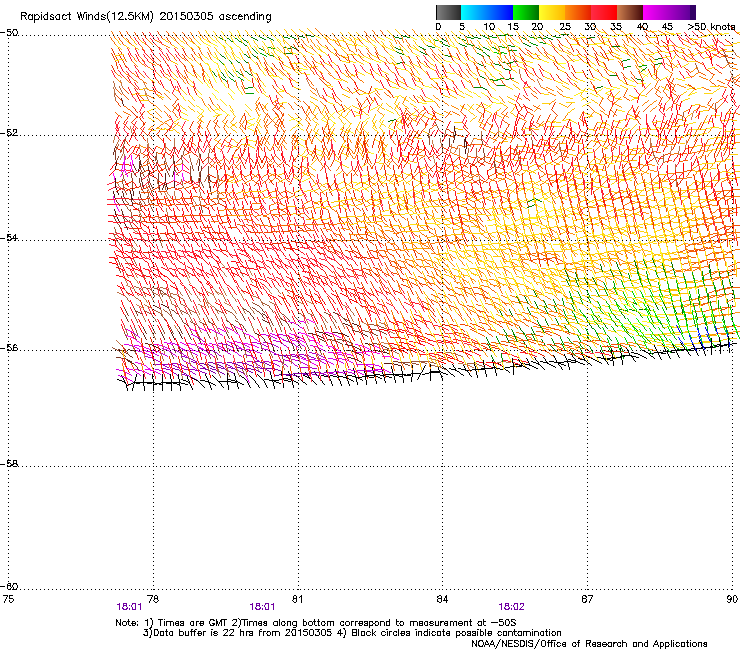Click legend tick label '25'

point(565,27)
